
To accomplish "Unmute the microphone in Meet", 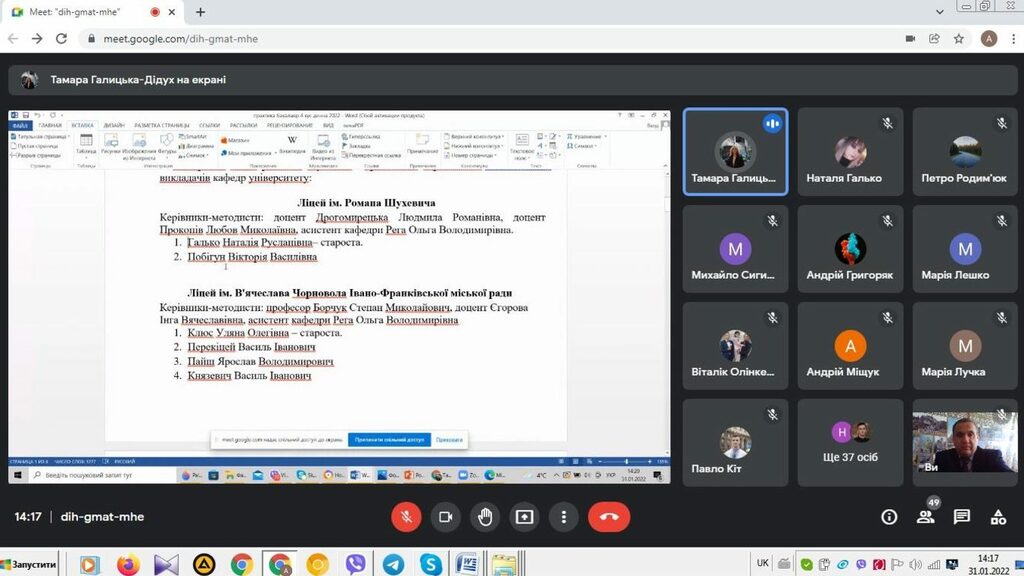I will [x=406, y=517].
